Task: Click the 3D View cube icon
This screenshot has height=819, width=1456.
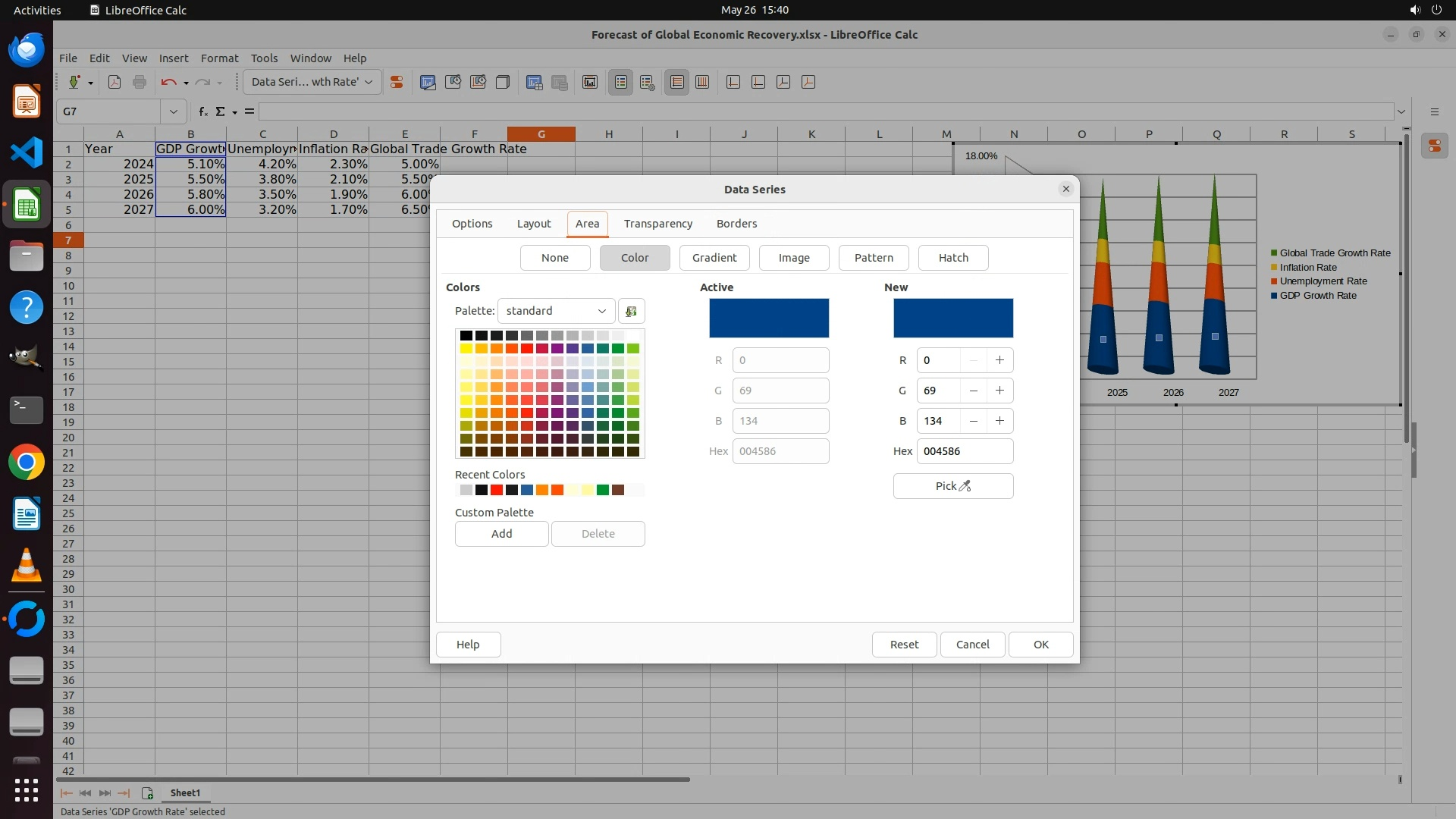Action: [503, 82]
